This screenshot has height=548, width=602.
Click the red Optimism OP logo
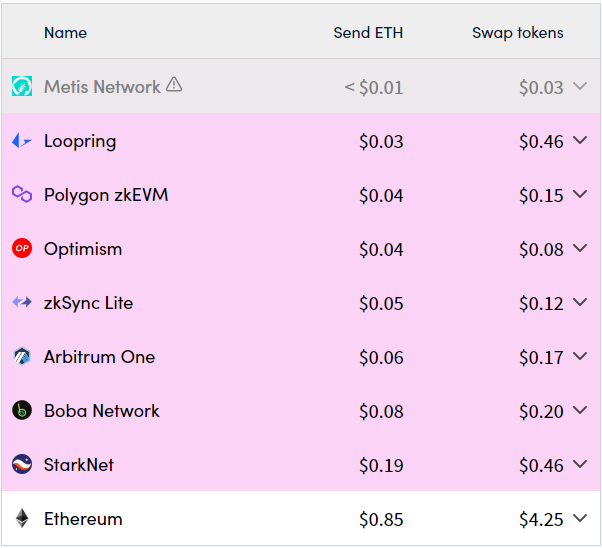(22, 248)
